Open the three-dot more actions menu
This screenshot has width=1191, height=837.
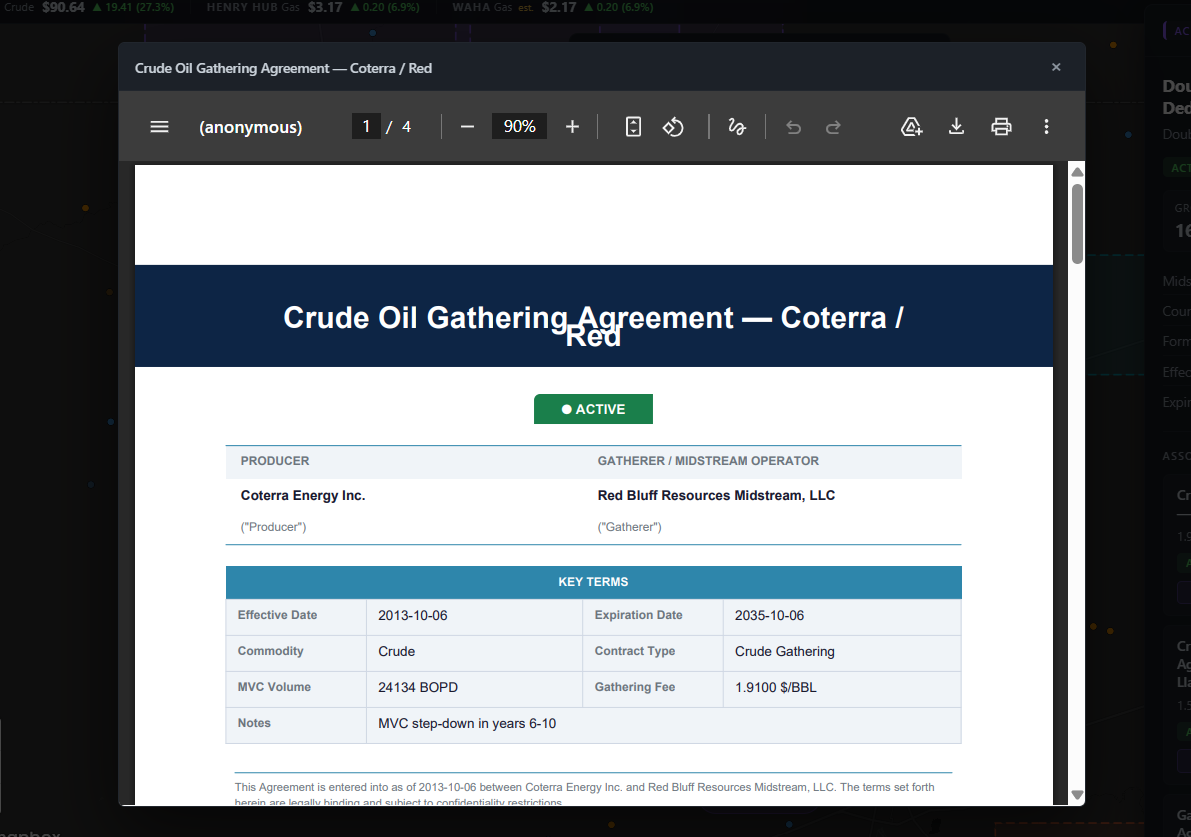1046,127
